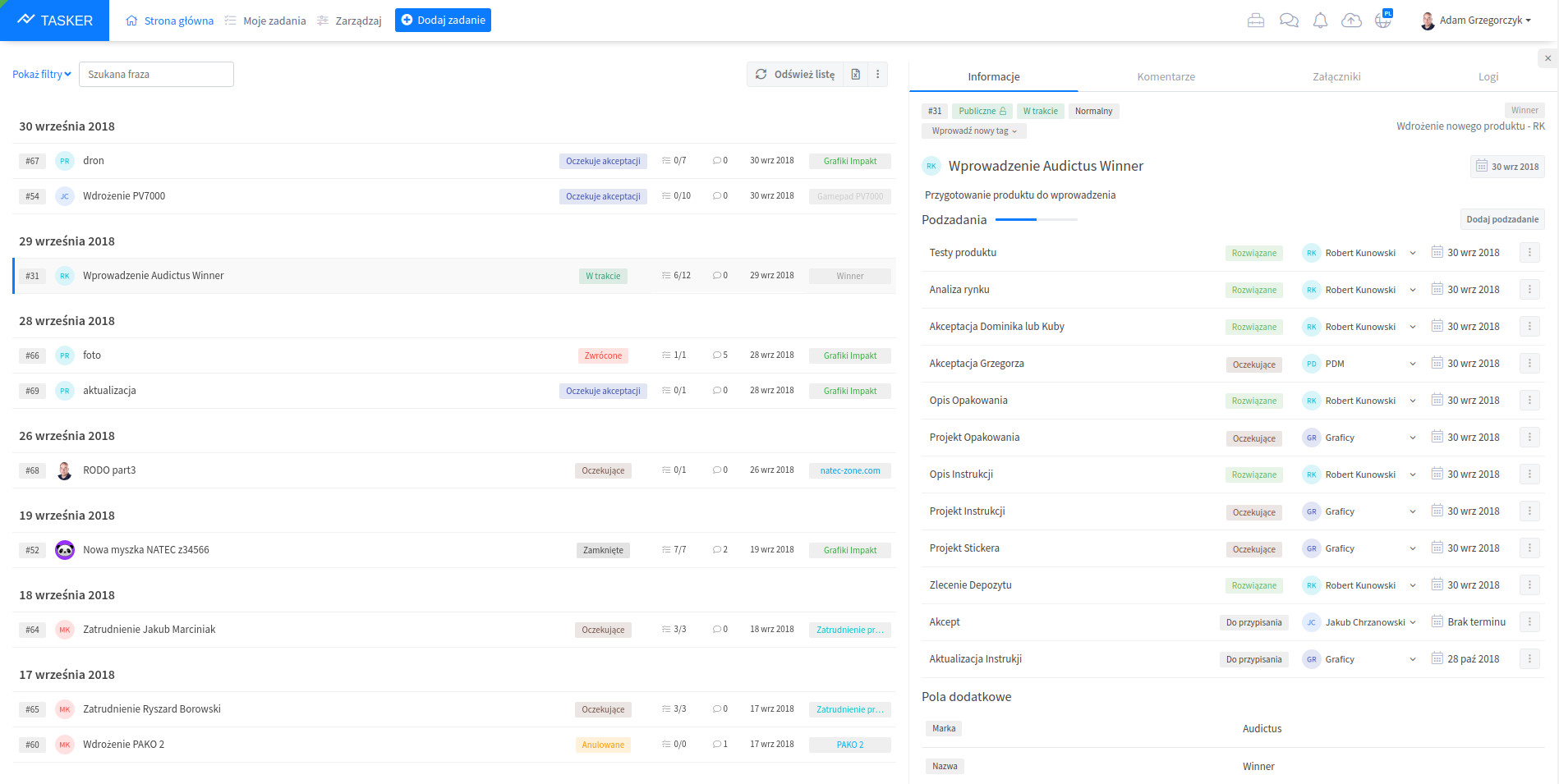Open language globe PL icon
The image size is (1559, 784).
(x=1384, y=19)
